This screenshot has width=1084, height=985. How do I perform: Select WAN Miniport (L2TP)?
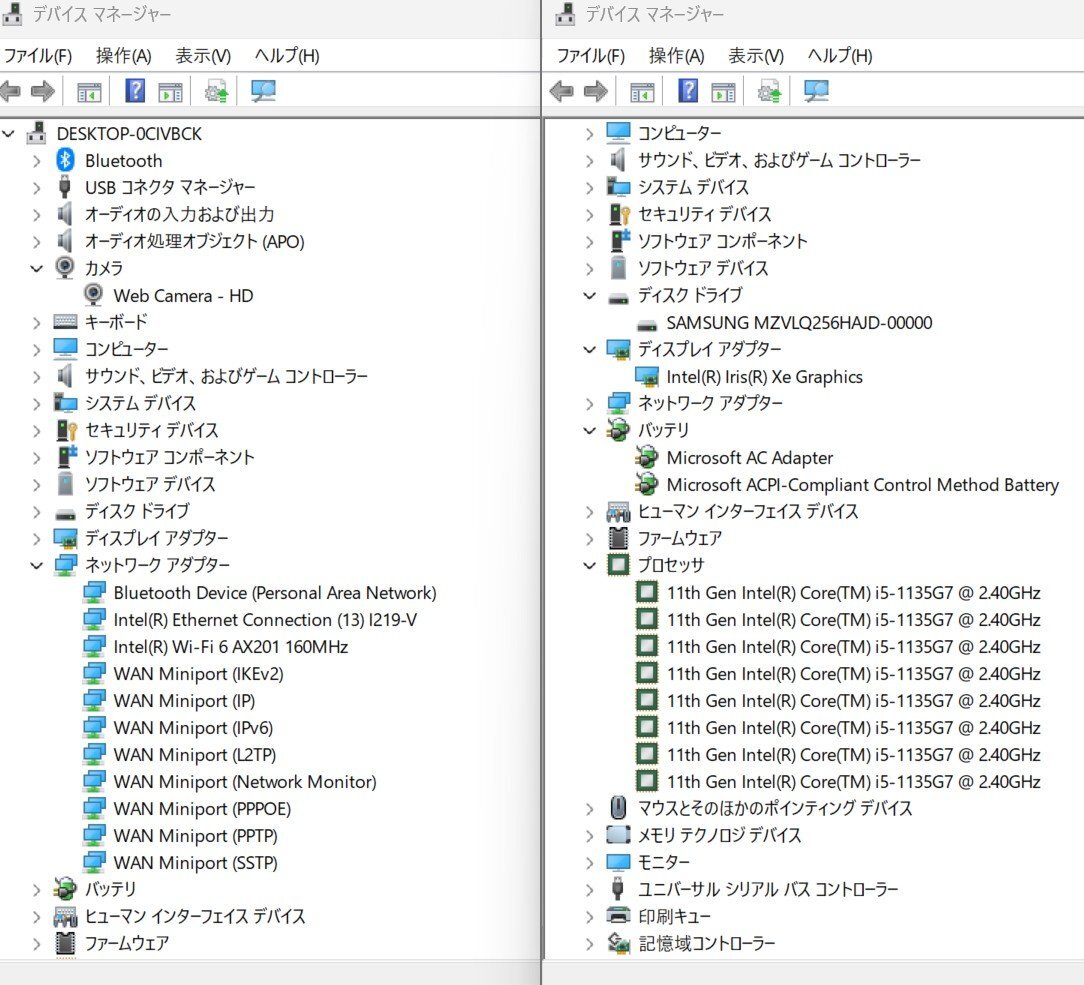pos(195,754)
